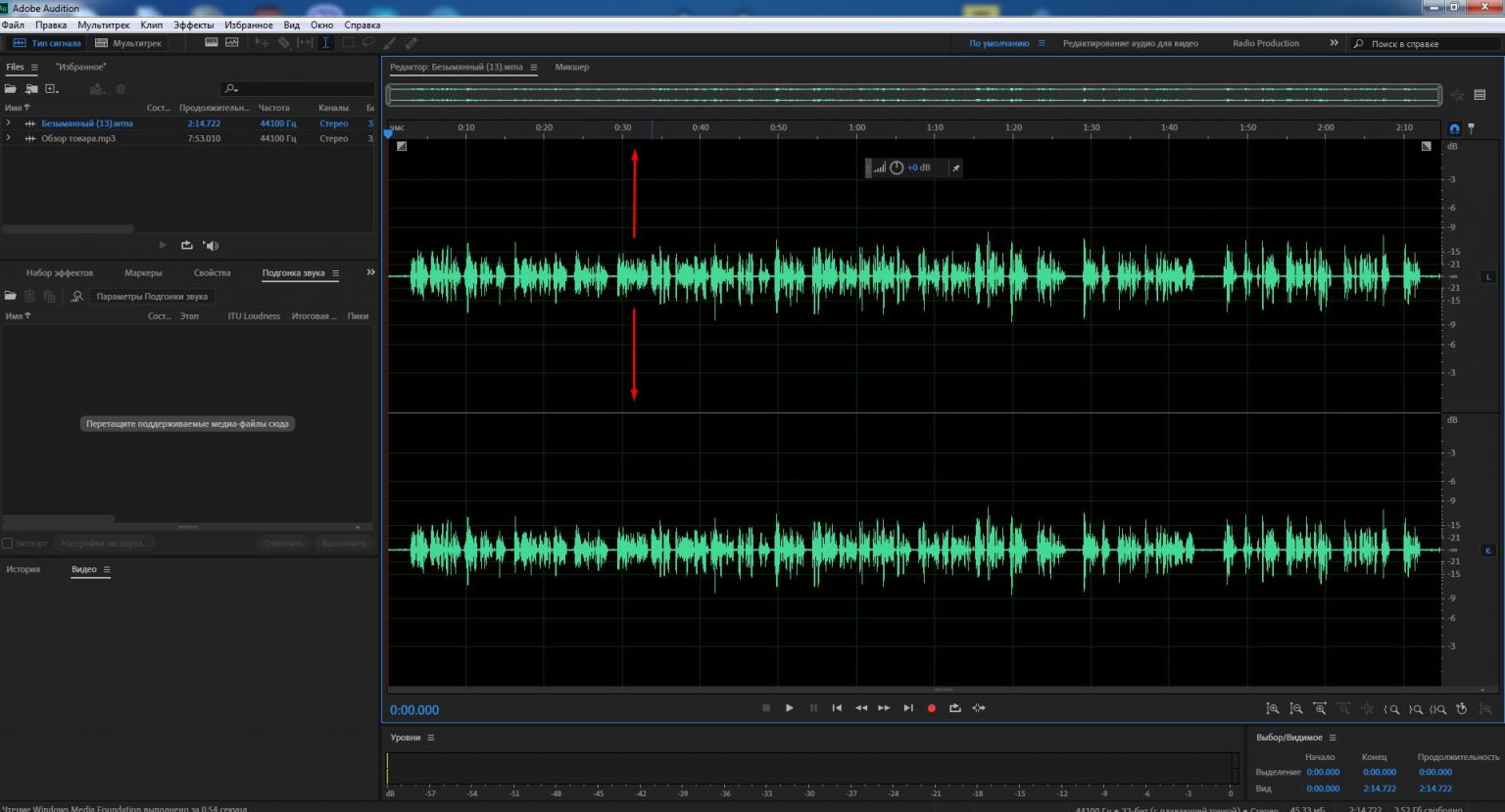Open the Мультитрек menu
The height and width of the screenshot is (812, 1505).
pyautogui.click(x=103, y=24)
